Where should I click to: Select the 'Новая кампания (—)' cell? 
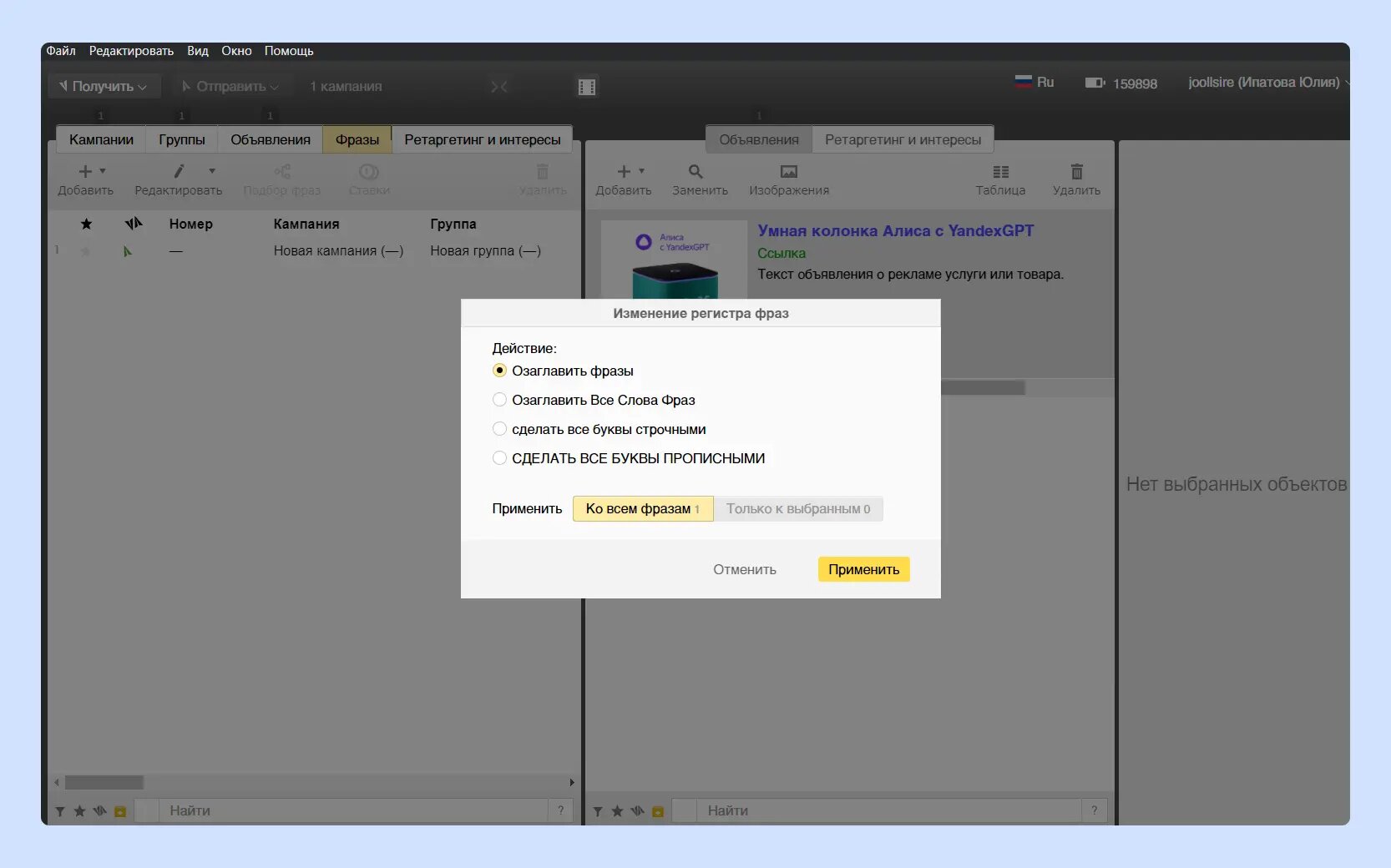(x=338, y=250)
